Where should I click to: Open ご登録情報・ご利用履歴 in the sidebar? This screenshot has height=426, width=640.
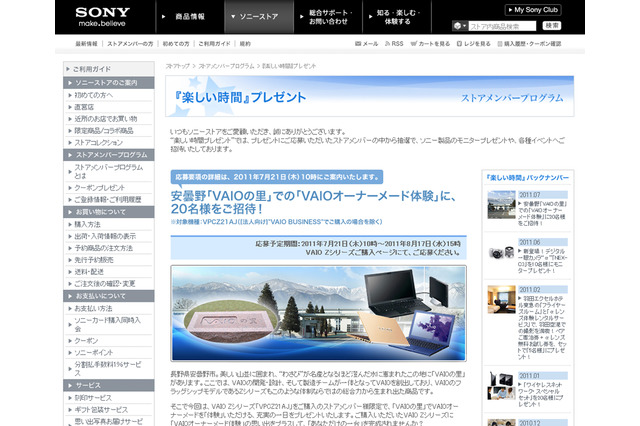click(x=109, y=200)
